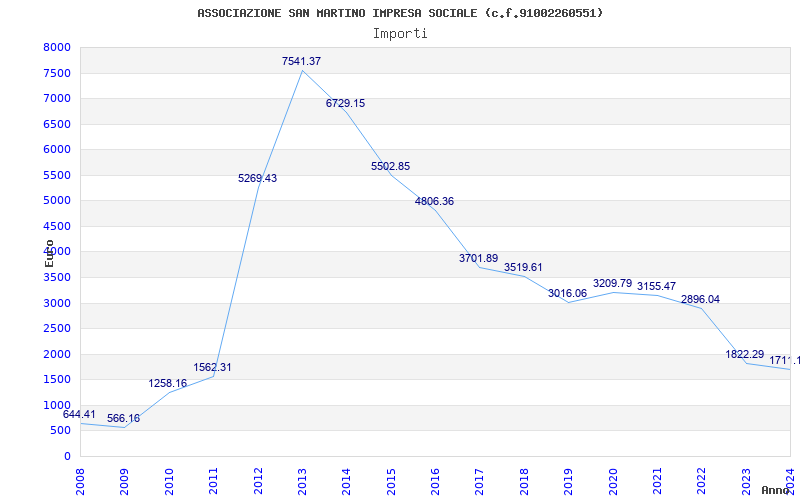Click the 2023 x-axis year label
This screenshot has width=800, height=500.
click(746, 481)
